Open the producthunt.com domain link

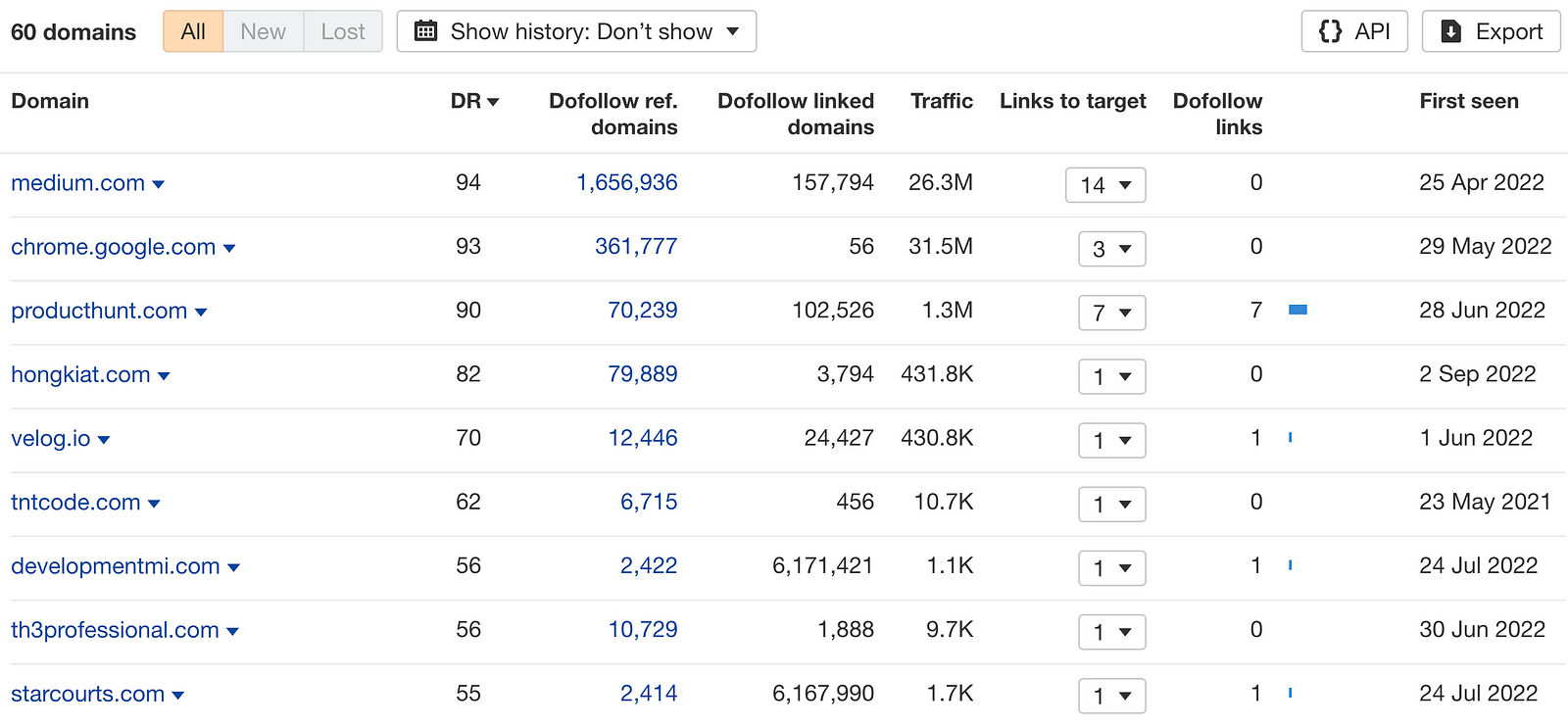[99, 311]
